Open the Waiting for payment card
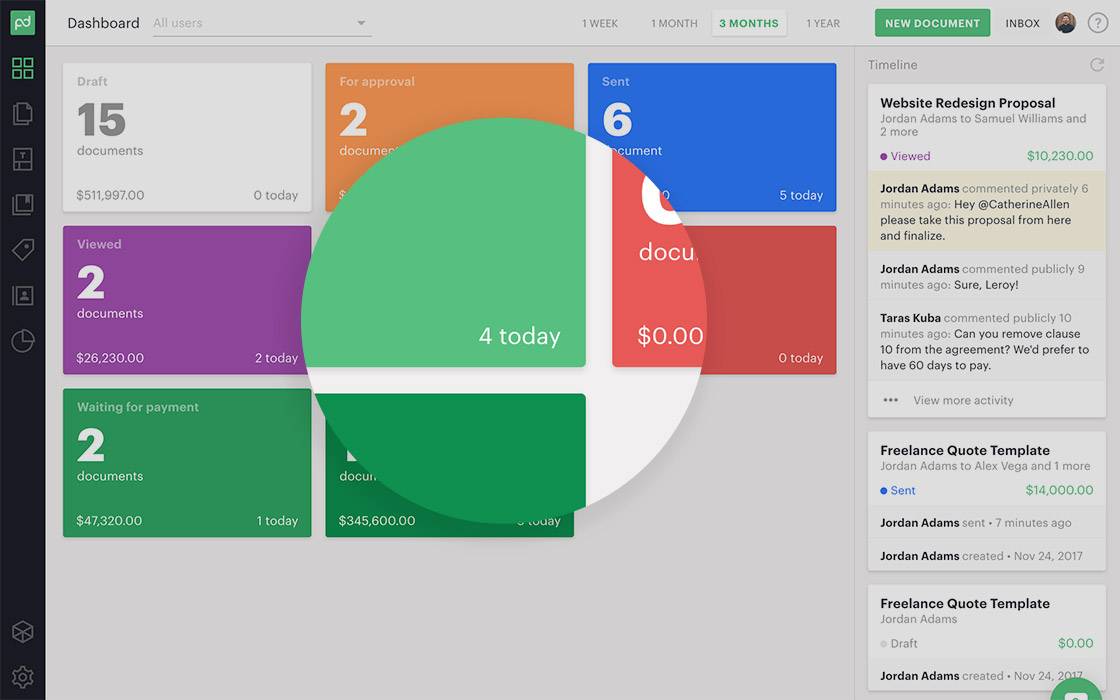The height and width of the screenshot is (700, 1120). (187, 463)
